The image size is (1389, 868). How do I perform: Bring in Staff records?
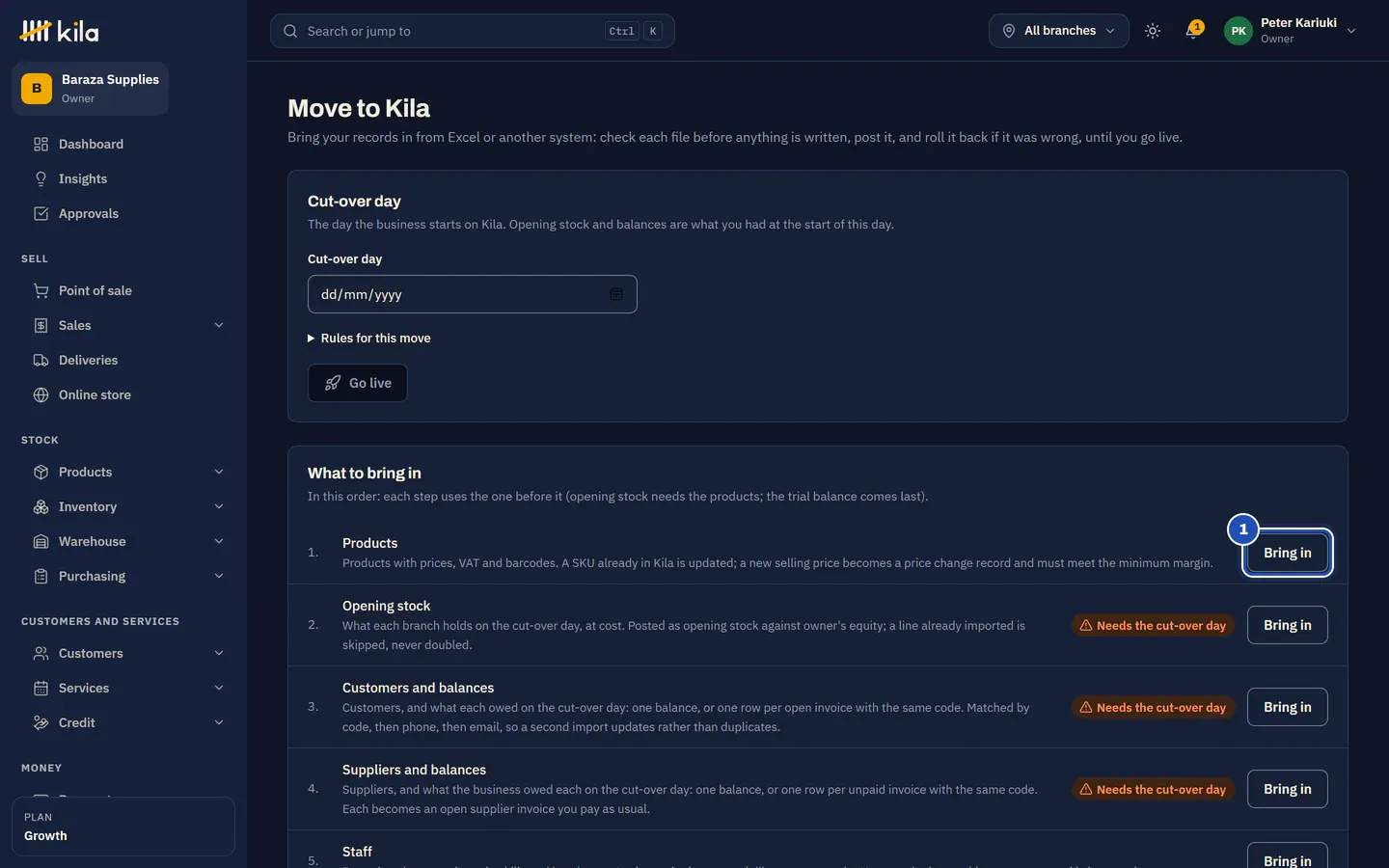(x=1288, y=855)
